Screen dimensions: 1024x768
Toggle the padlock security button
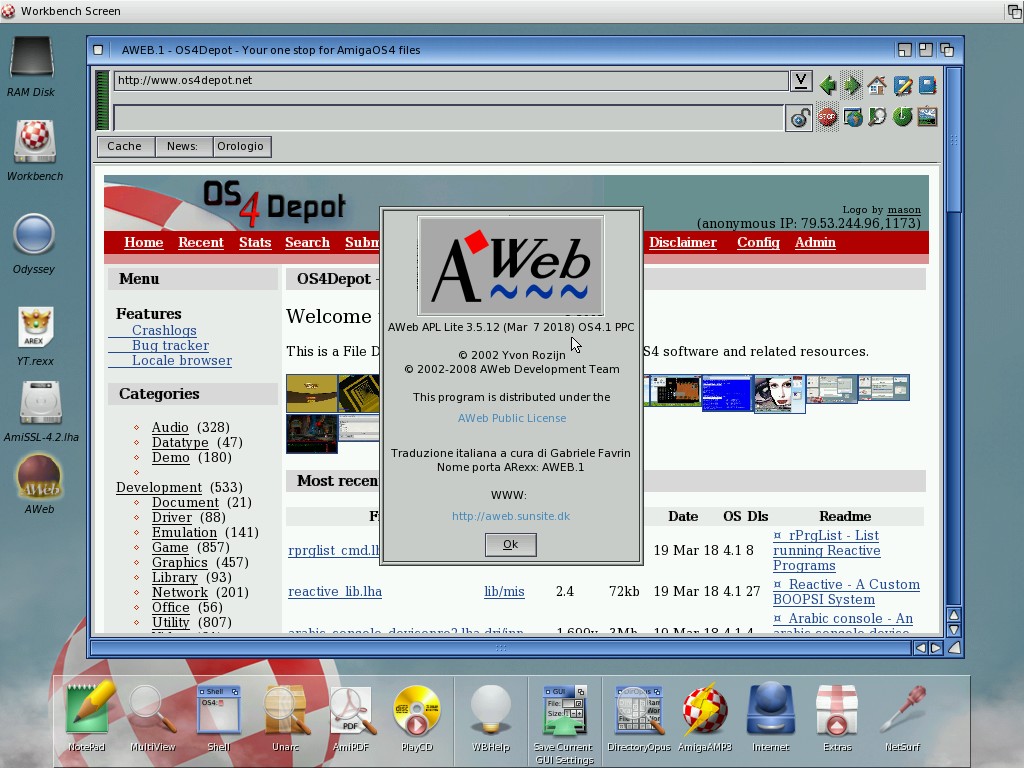pos(800,119)
